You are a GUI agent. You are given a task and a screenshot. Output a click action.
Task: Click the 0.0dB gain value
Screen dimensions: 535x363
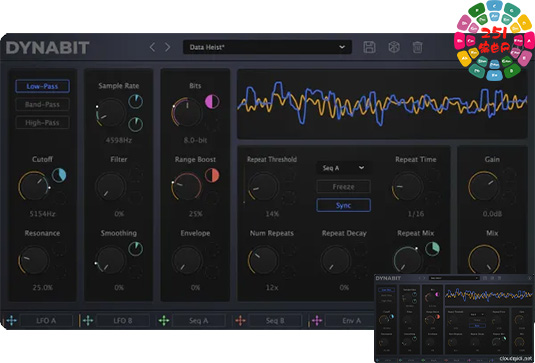click(x=492, y=214)
